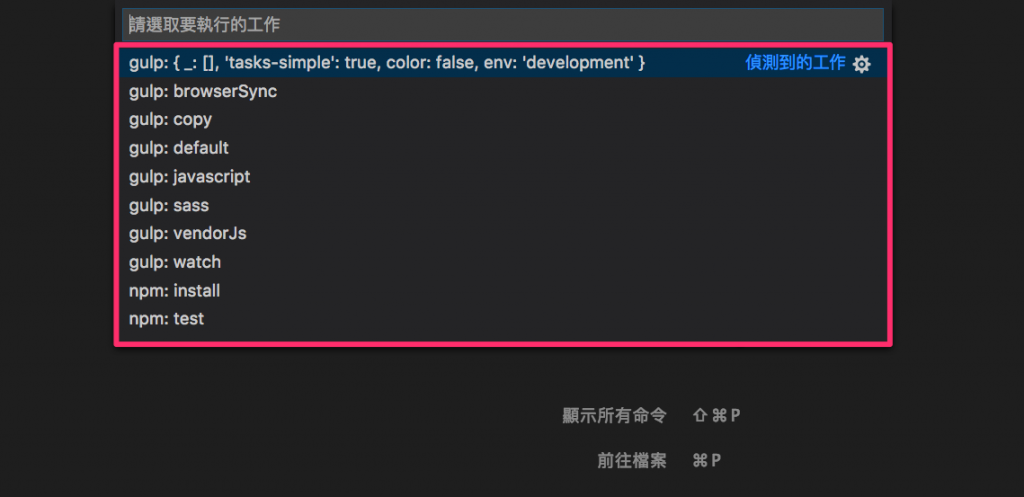Pick the gulp: sass task
1024x497 pixels.
[503, 206]
